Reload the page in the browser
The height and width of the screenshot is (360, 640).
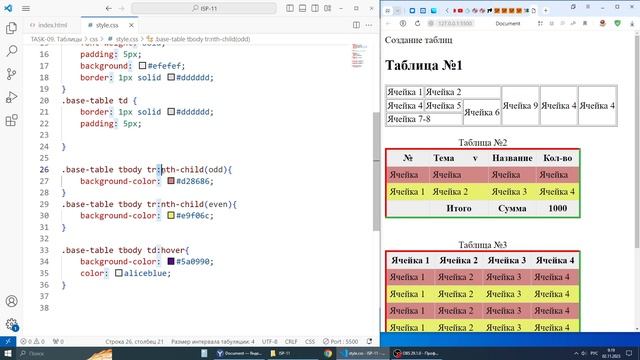(x=417, y=23)
